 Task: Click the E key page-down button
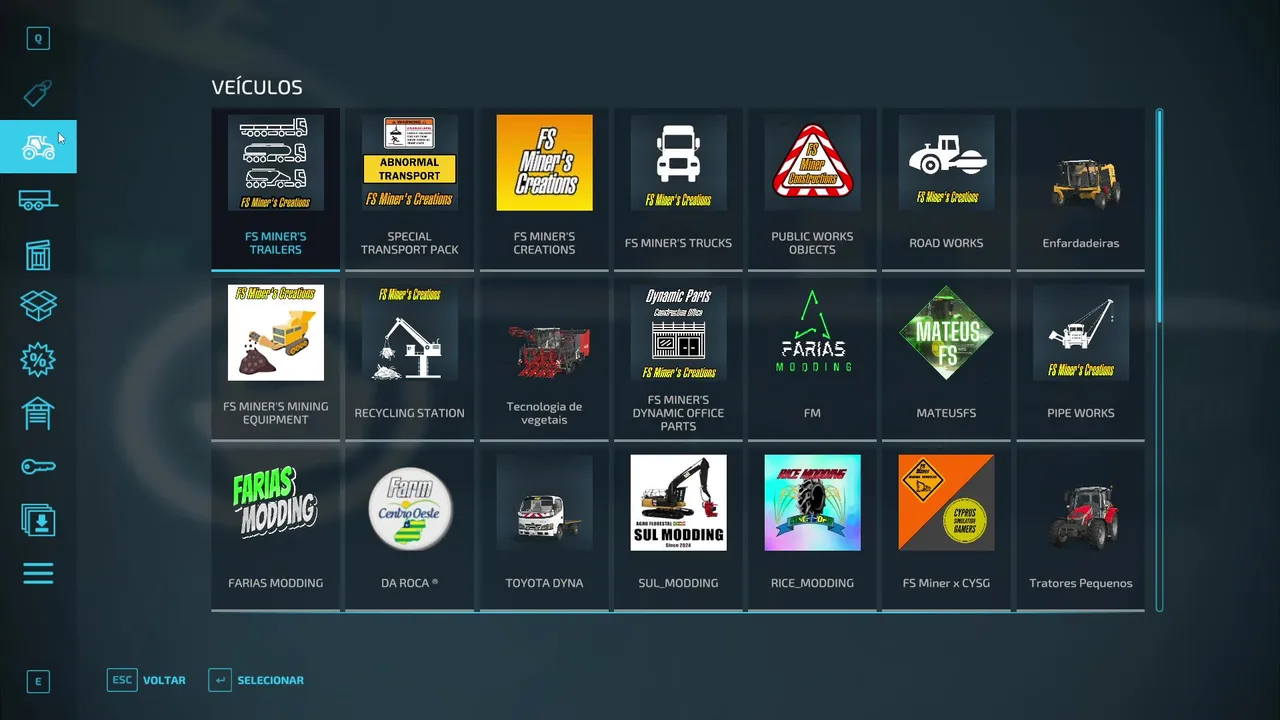(38, 682)
